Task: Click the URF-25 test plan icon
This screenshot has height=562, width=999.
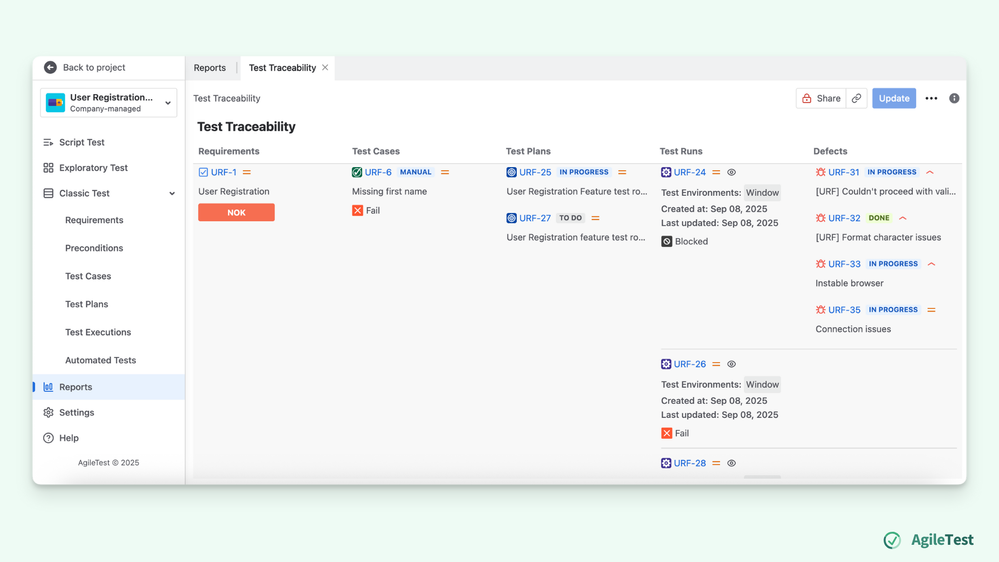Action: pyautogui.click(x=512, y=172)
